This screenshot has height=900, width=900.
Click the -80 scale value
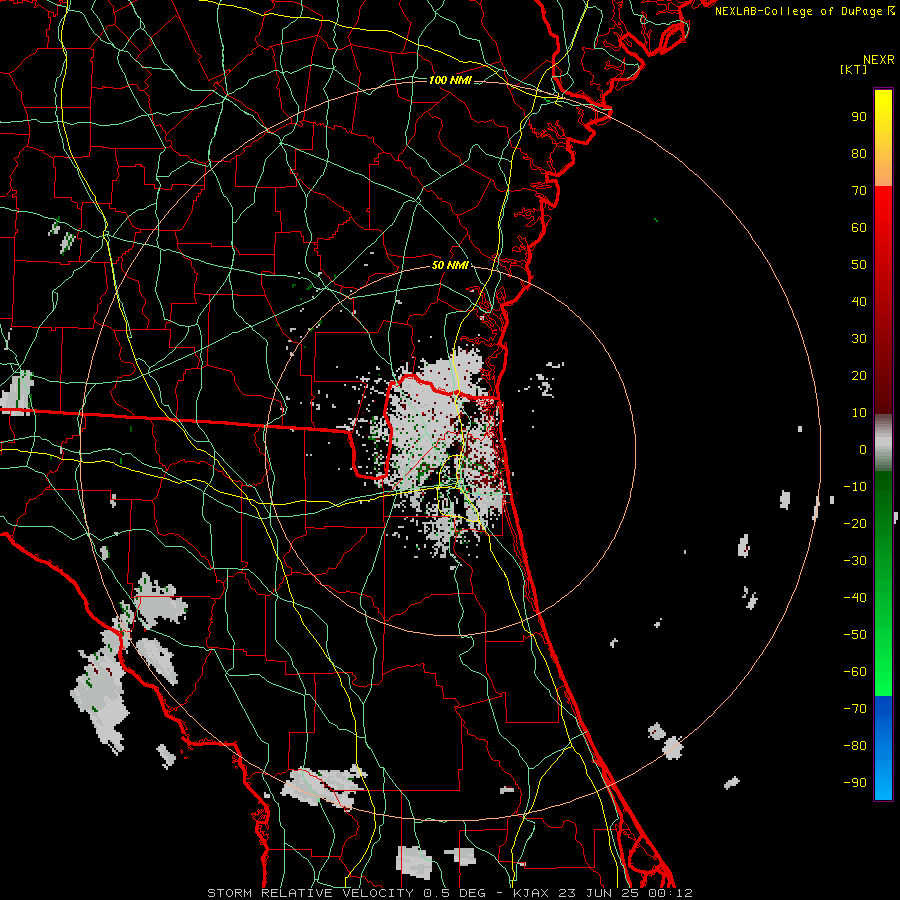coord(855,746)
